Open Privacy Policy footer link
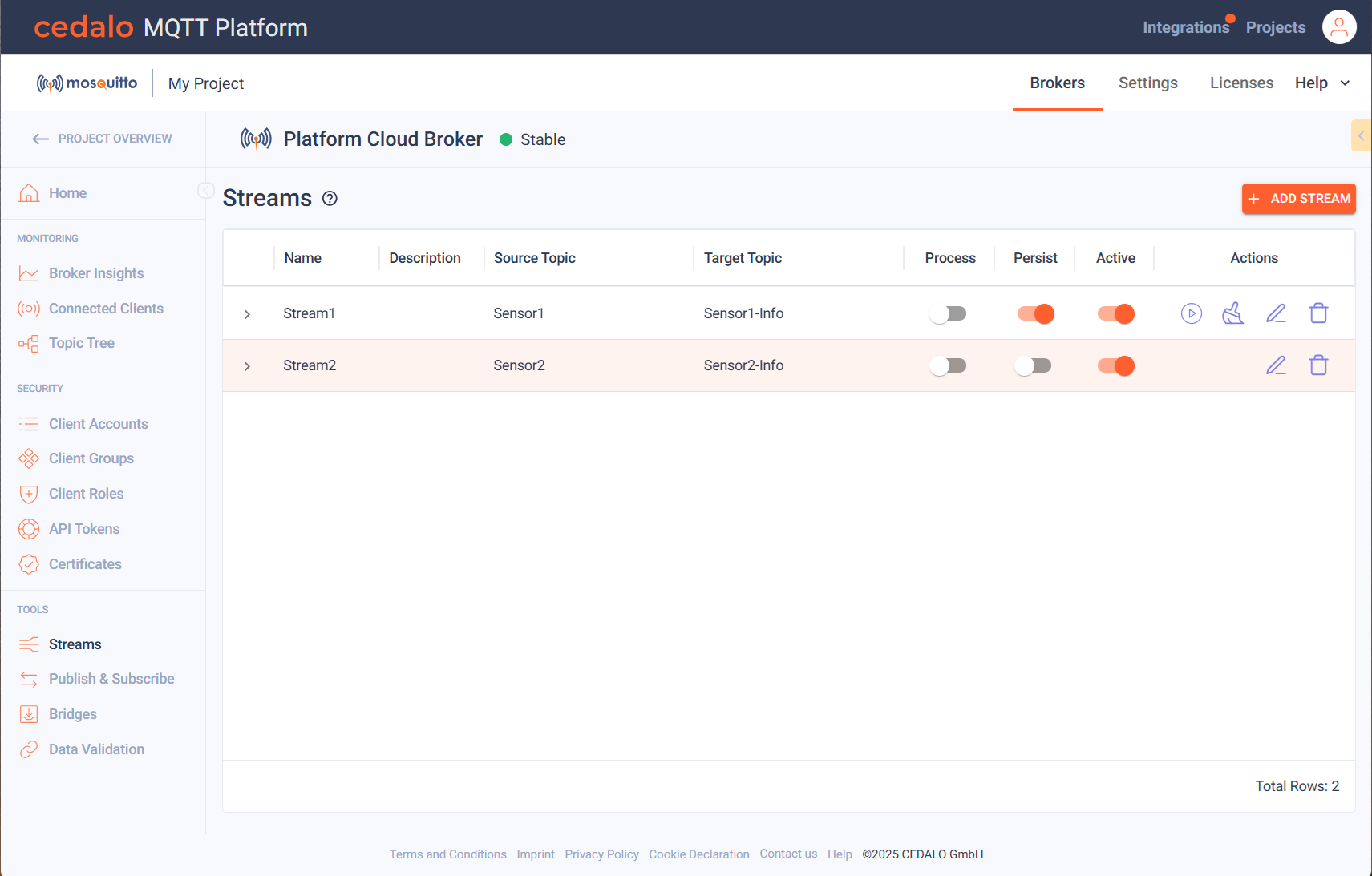This screenshot has height=876, width=1372. point(601,854)
